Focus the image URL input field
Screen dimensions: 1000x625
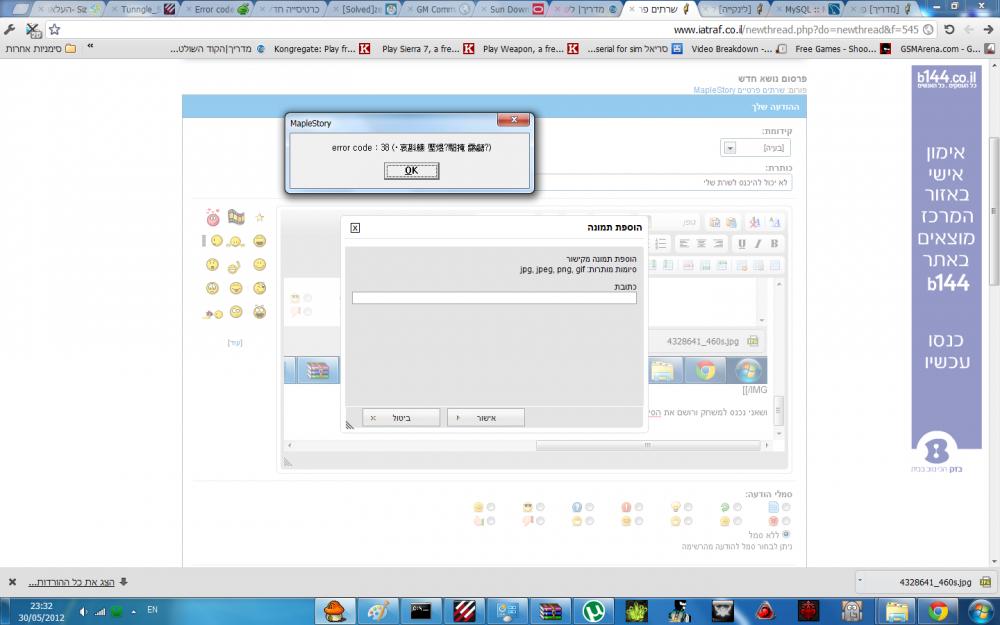494,298
